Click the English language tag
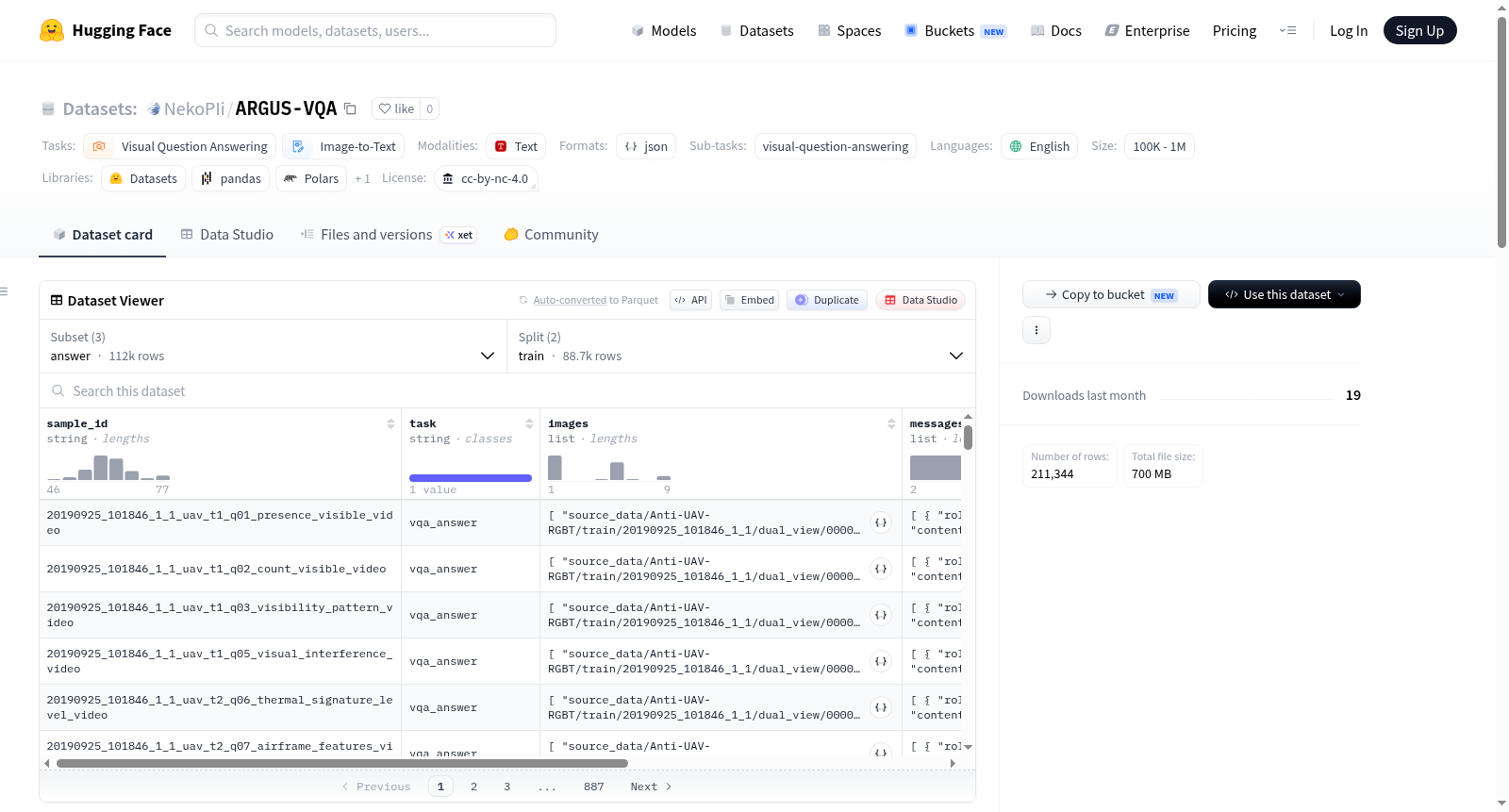The image size is (1509, 812). (1039, 146)
